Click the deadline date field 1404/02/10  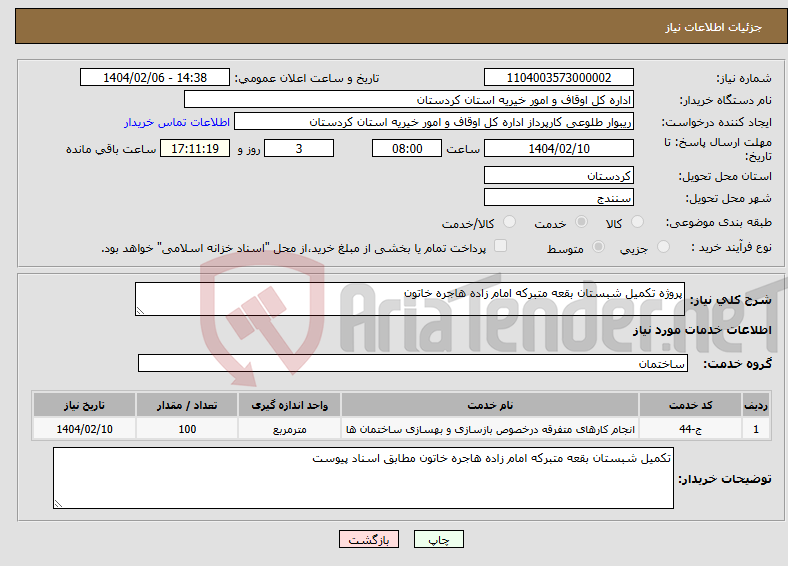coord(559,148)
